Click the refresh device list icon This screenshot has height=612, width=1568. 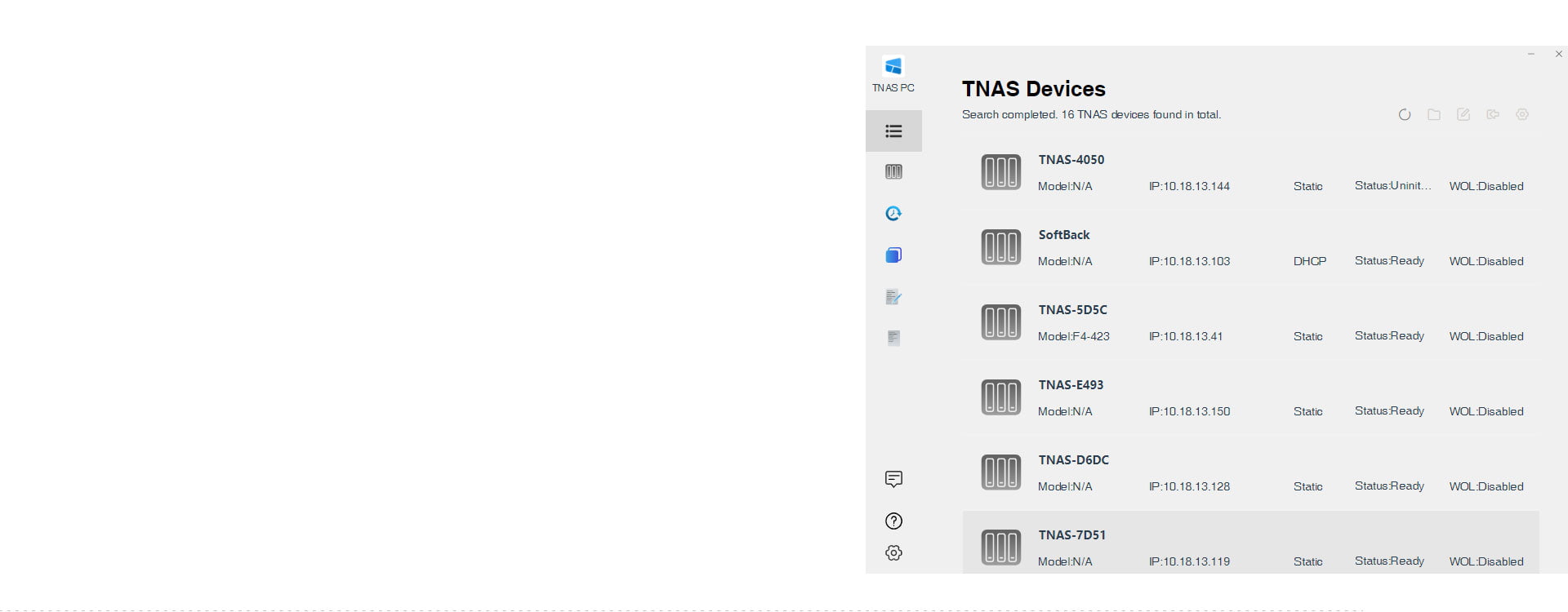coord(1404,115)
